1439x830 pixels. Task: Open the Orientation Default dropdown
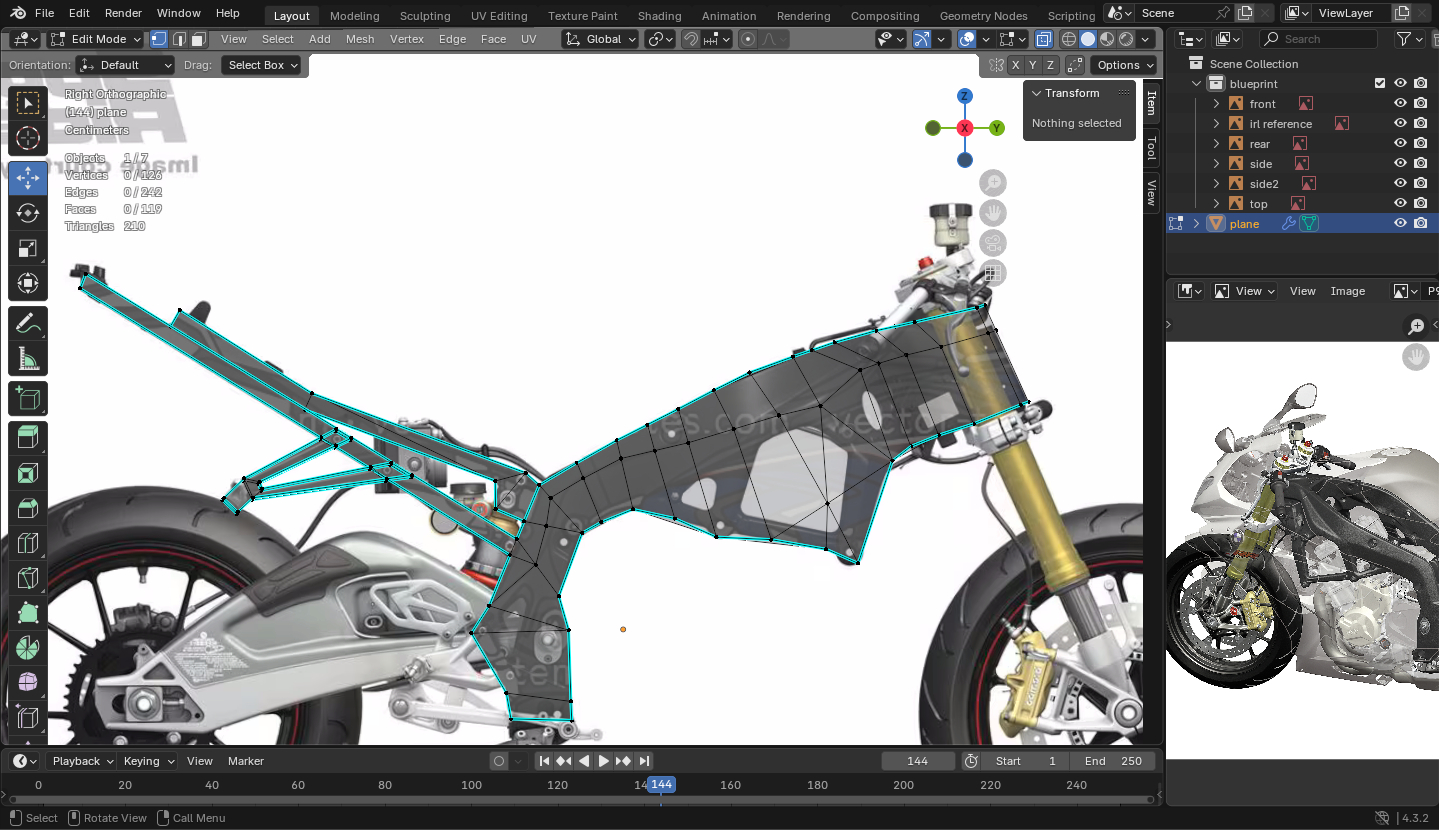126,65
